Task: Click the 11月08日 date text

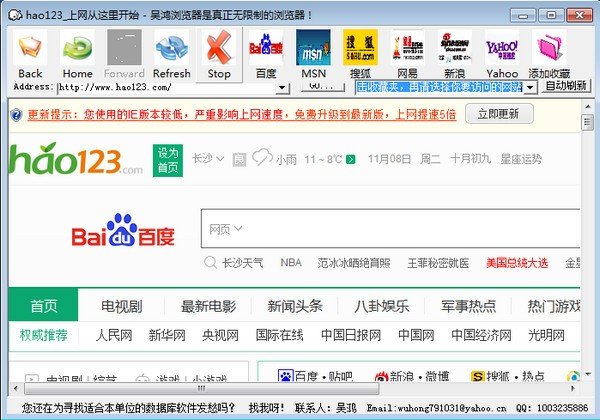Action: (390, 158)
